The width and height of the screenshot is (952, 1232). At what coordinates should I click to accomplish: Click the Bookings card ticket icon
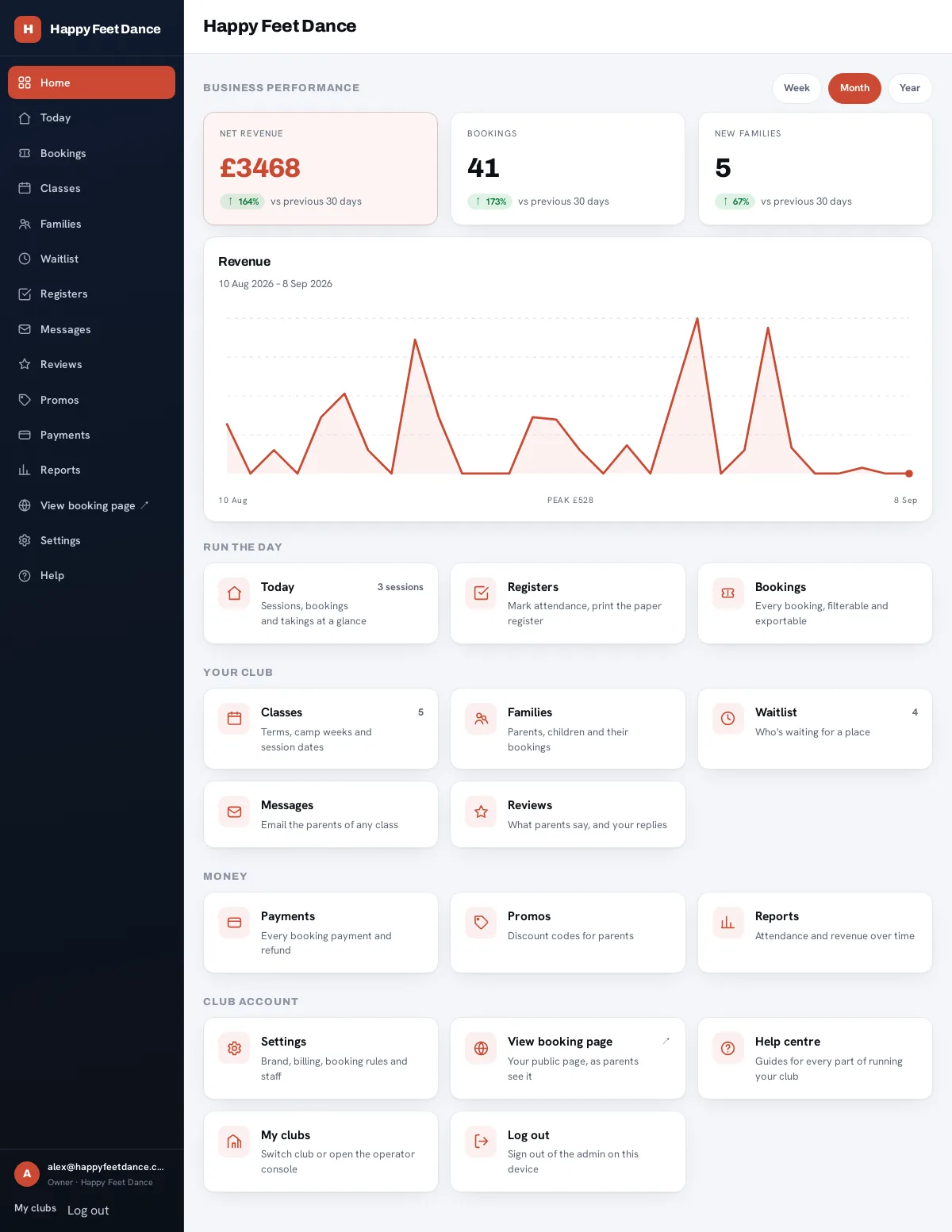coord(727,593)
